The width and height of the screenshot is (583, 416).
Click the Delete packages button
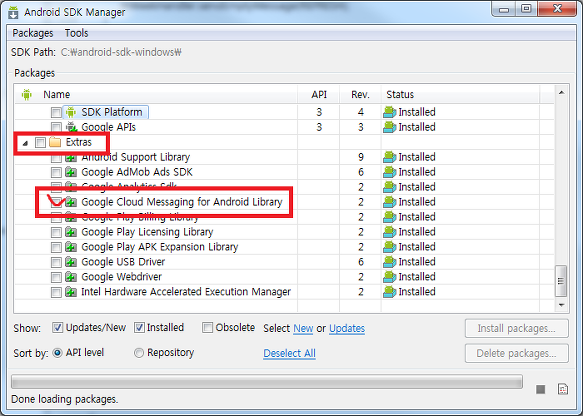pyautogui.click(x=516, y=353)
